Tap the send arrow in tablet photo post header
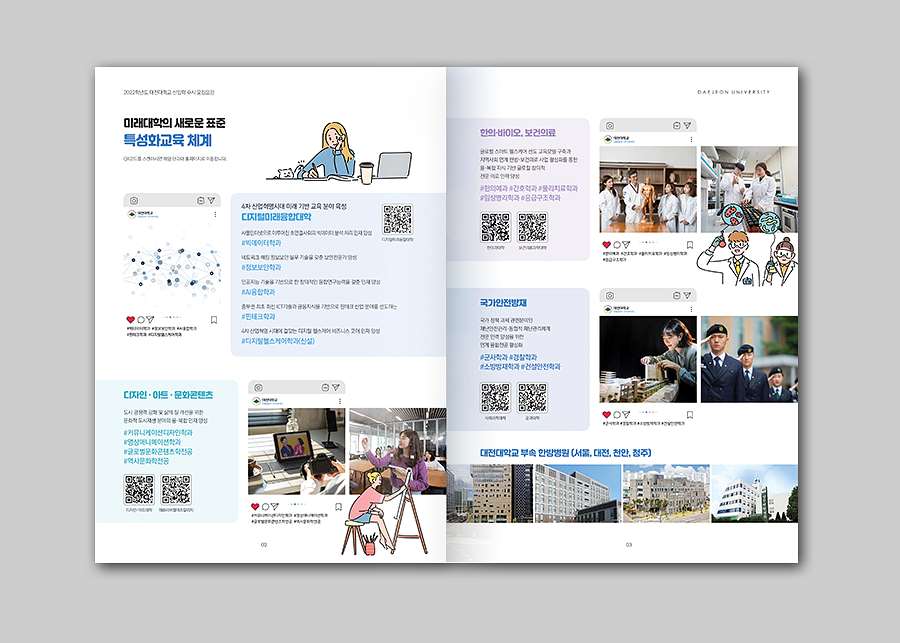This screenshot has height=643, width=900. (x=336, y=388)
